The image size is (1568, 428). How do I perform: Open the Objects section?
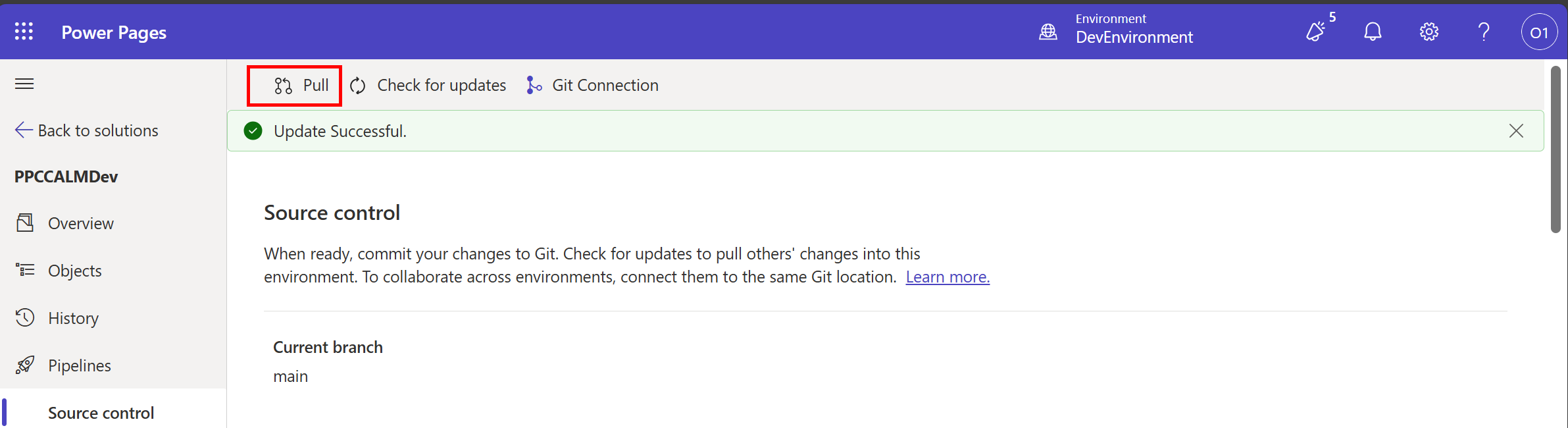pyautogui.click(x=74, y=271)
